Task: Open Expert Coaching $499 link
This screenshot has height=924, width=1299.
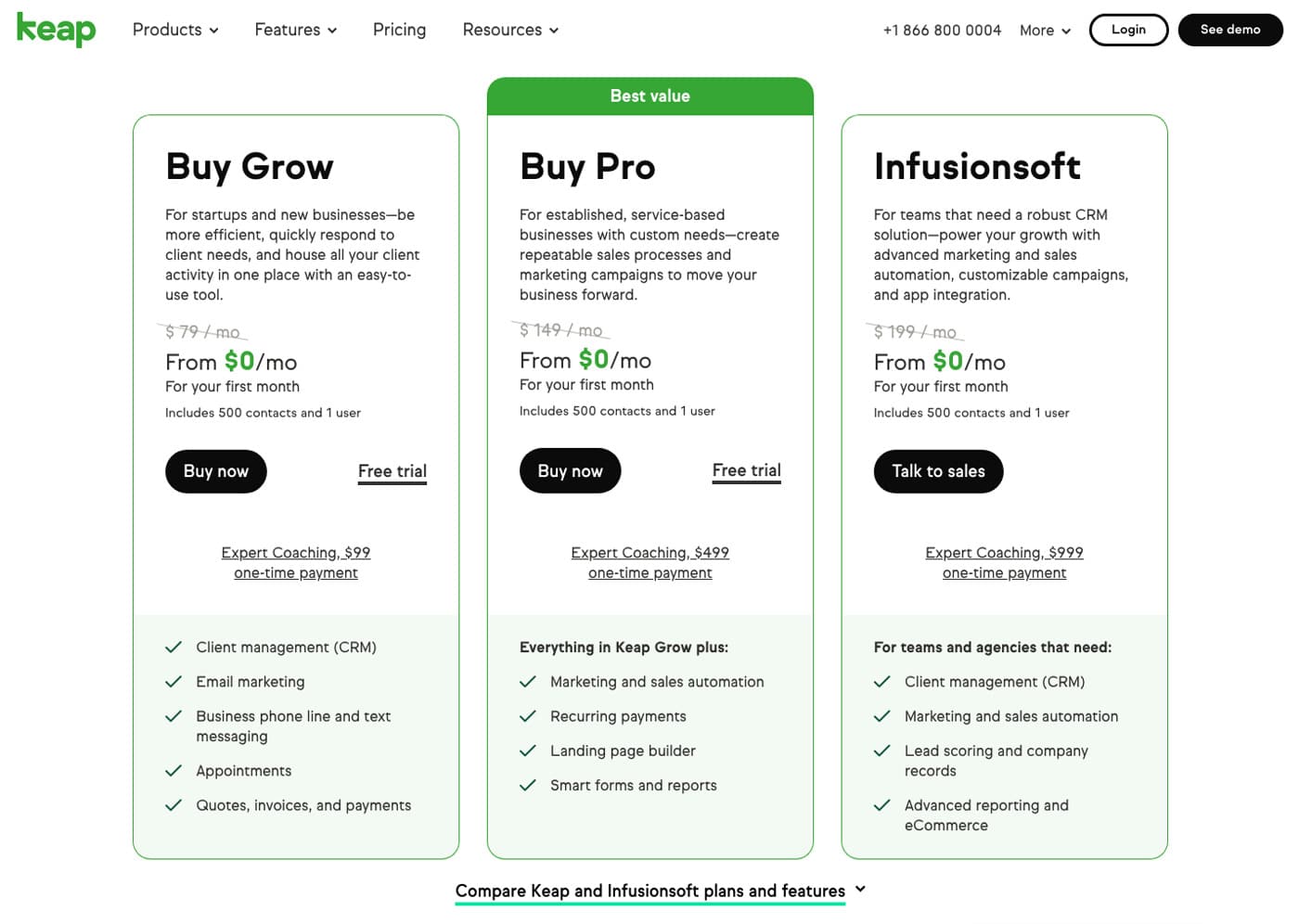Action: coord(649,562)
